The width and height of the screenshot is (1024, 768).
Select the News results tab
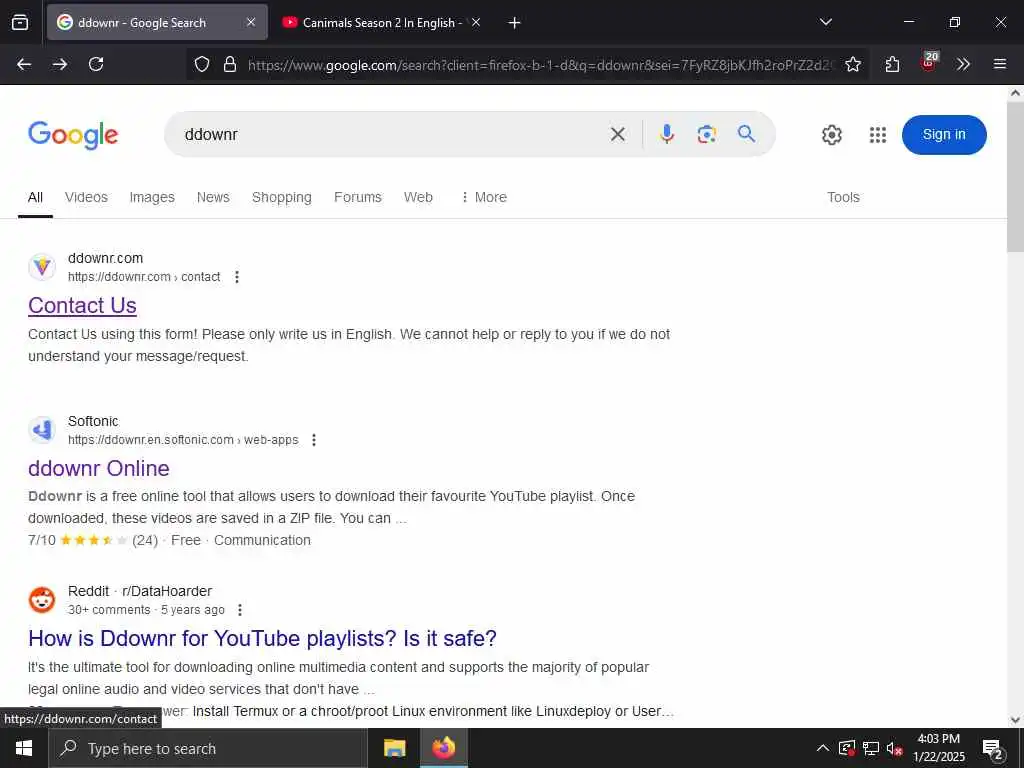tap(213, 197)
